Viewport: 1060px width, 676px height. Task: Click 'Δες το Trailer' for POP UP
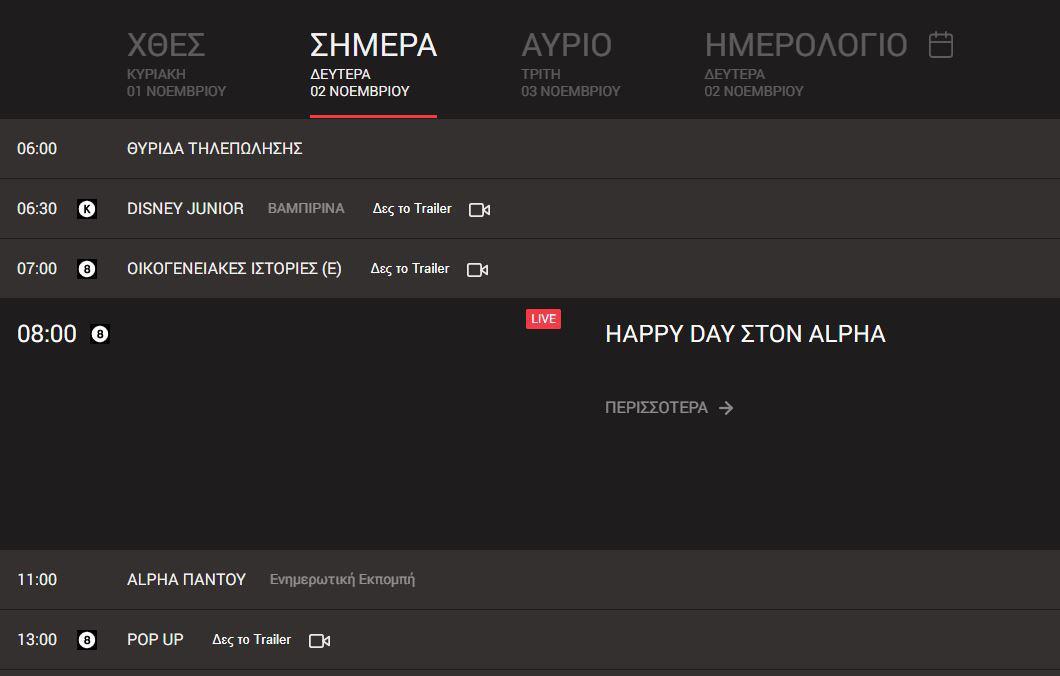(251, 640)
